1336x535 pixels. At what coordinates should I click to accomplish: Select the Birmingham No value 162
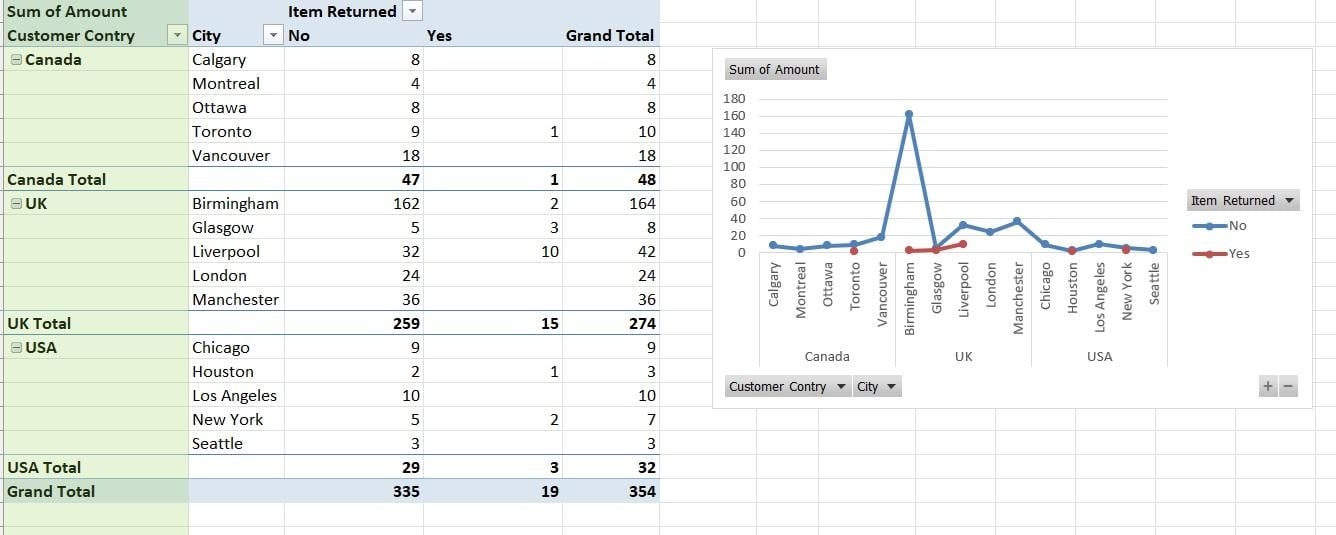coord(354,204)
